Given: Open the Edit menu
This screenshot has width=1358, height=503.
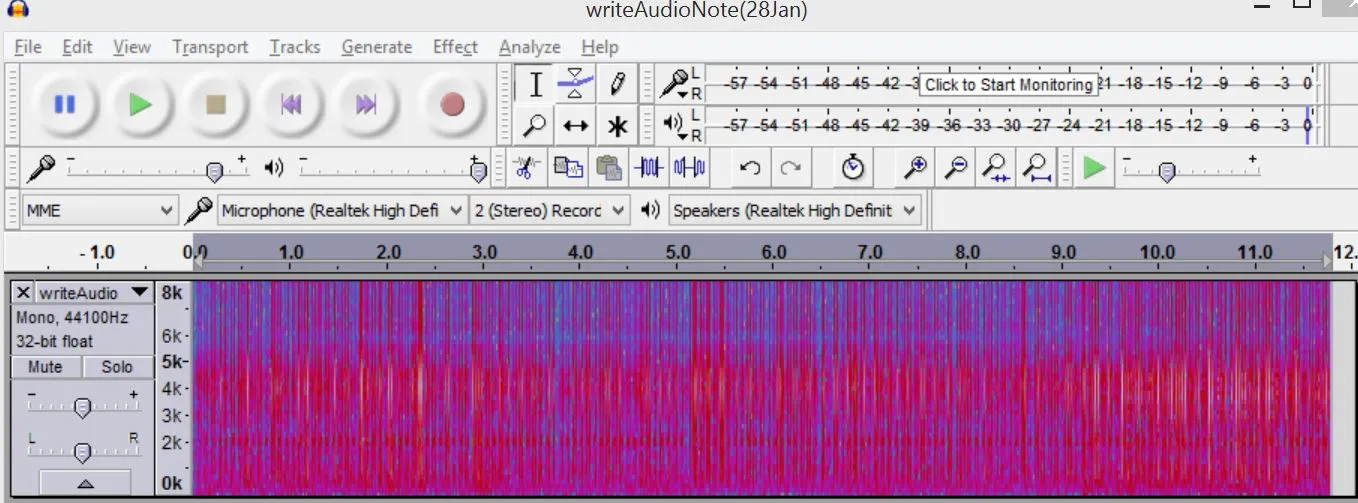Looking at the screenshot, I should 77,47.
